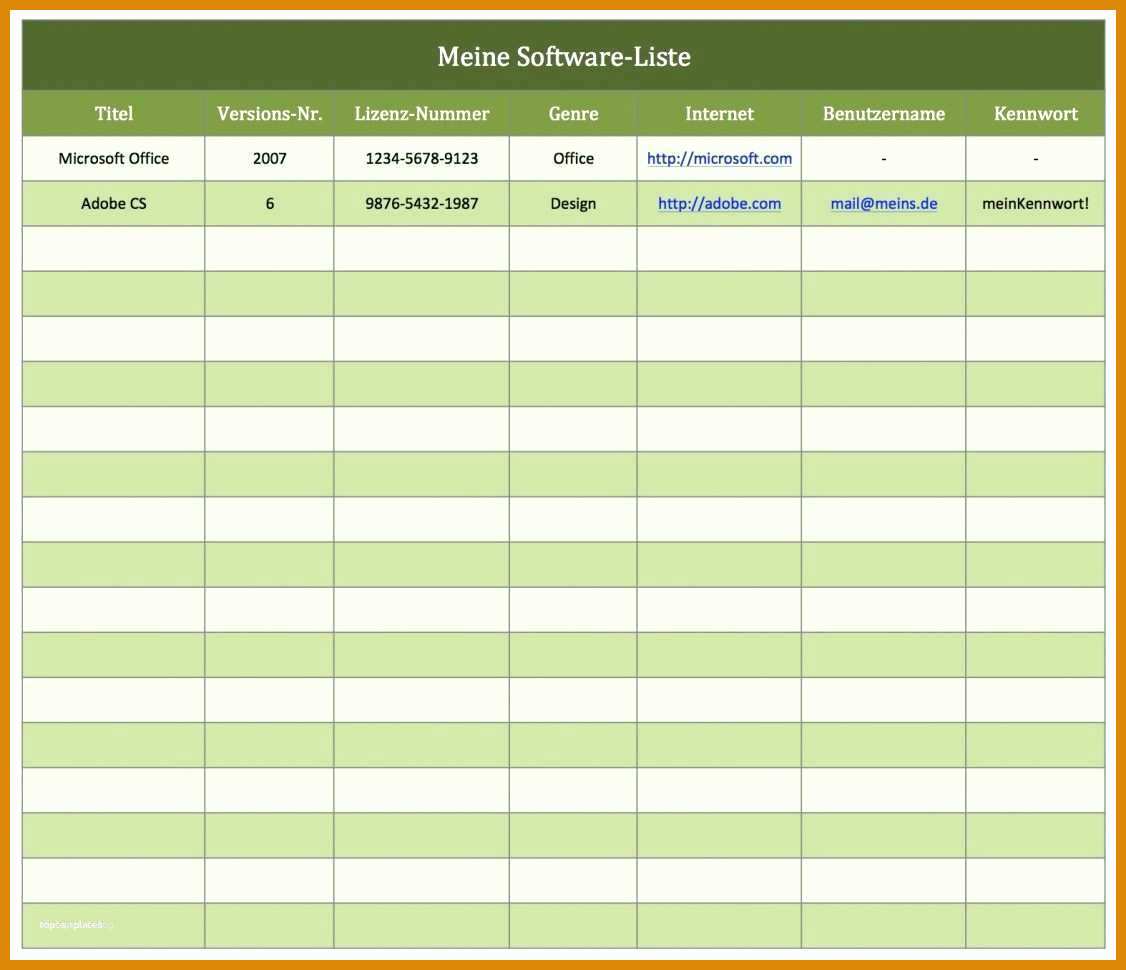Image resolution: width=1126 pixels, height=970 pixels.
Task: Click the Genre column header
Action: (x=573, y=113)
